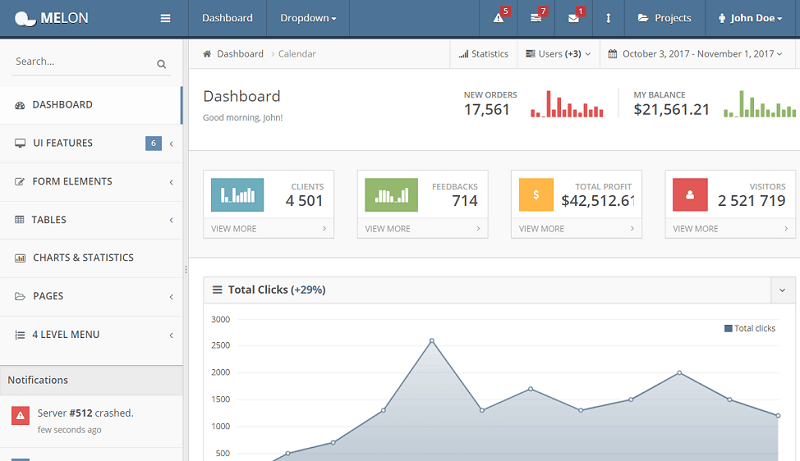Screen dimensions: 800x461
Task: Click the sidebar resize handle dots
Action: [186, 269]
